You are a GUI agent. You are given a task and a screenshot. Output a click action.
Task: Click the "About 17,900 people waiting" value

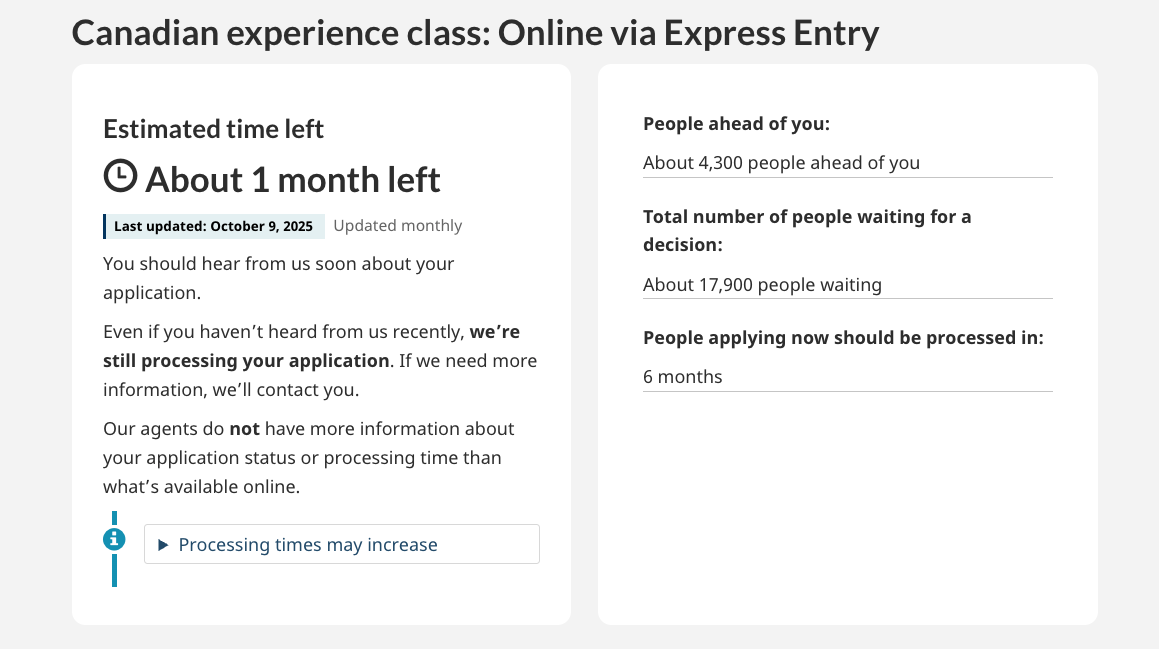coord(762,285)
